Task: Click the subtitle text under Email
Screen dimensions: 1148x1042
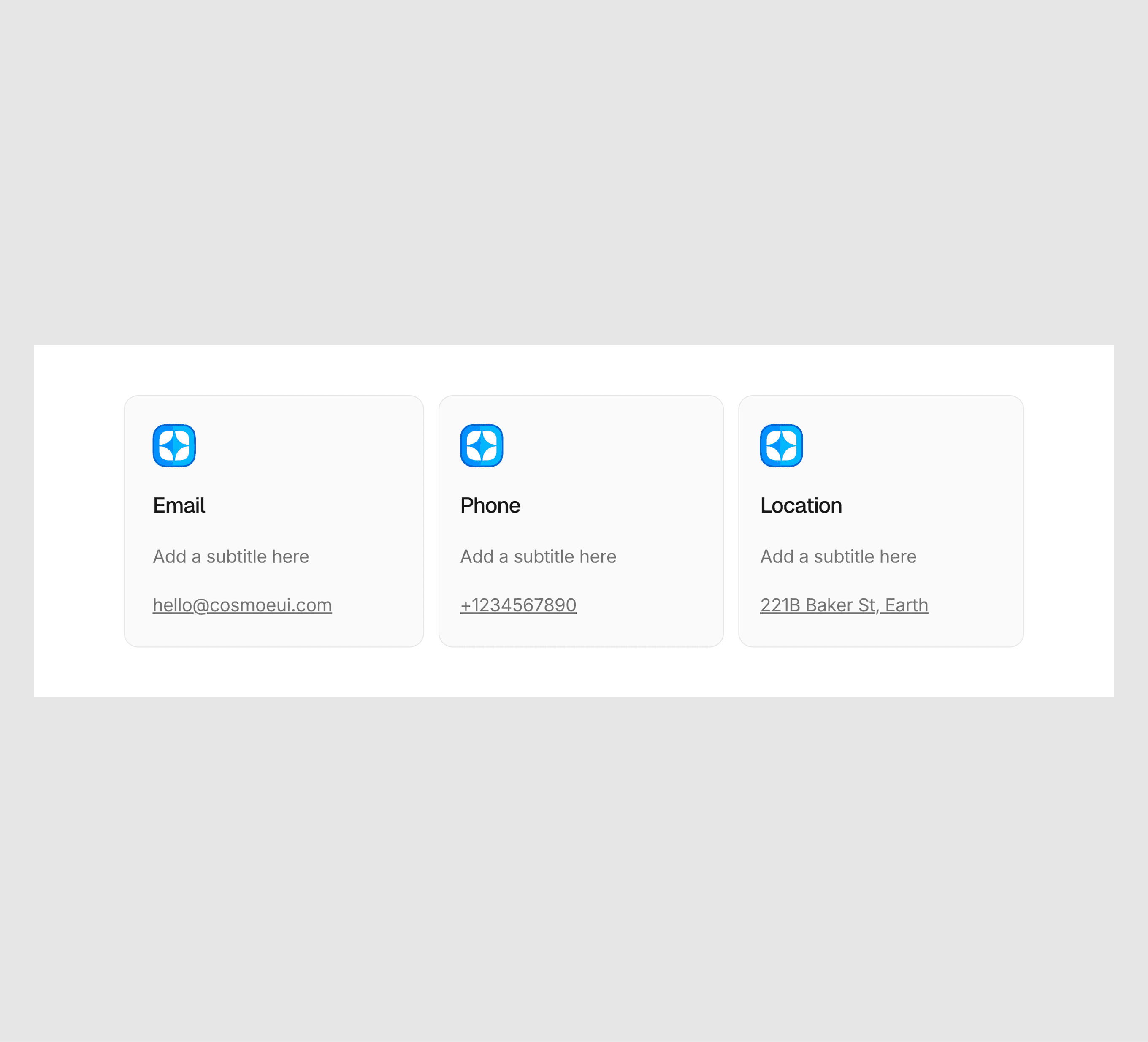Action: point(230,556)
